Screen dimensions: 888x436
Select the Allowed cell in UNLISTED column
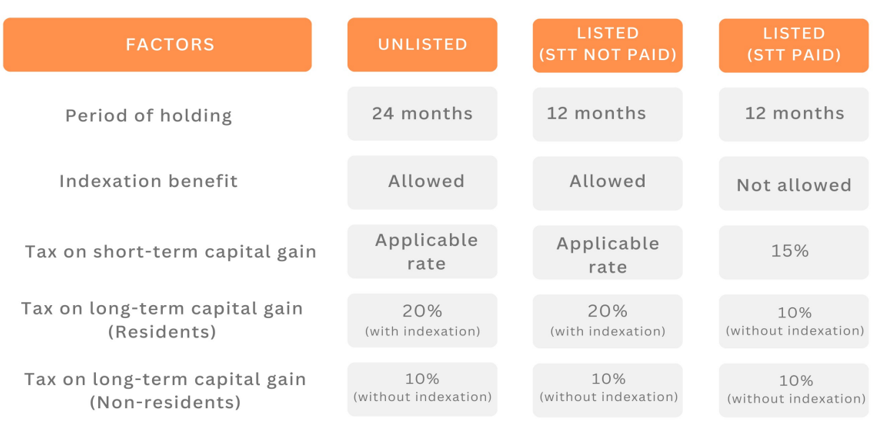[x=422, y=182]
